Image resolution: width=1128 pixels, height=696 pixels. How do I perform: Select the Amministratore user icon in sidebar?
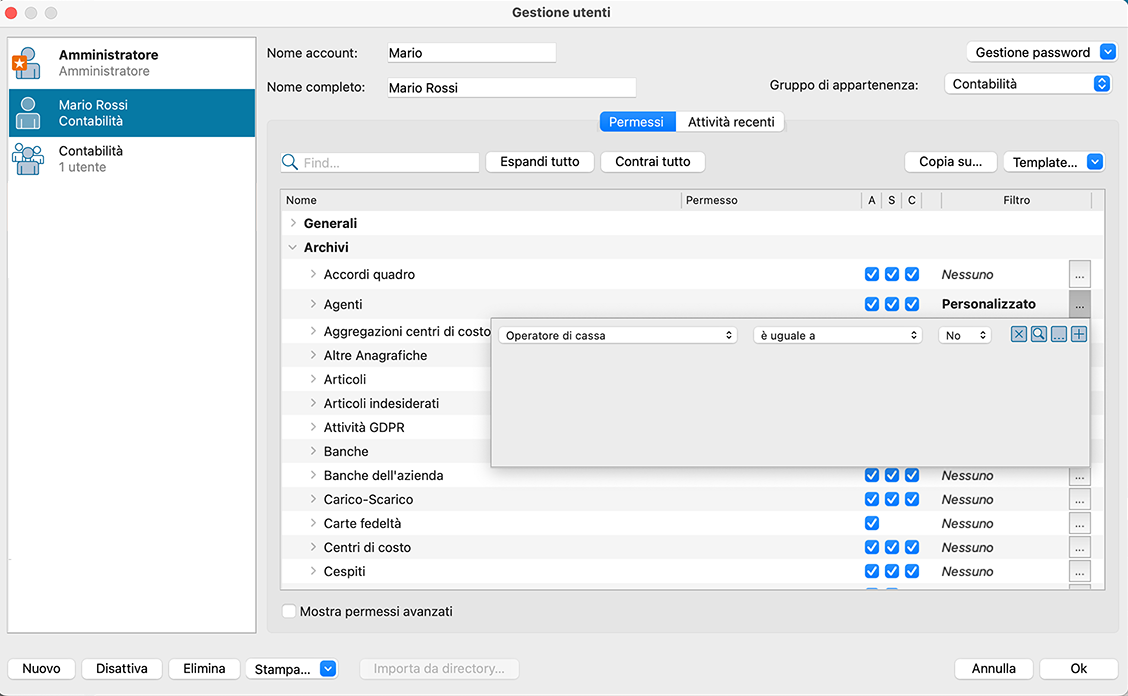(x=27, y=63)
